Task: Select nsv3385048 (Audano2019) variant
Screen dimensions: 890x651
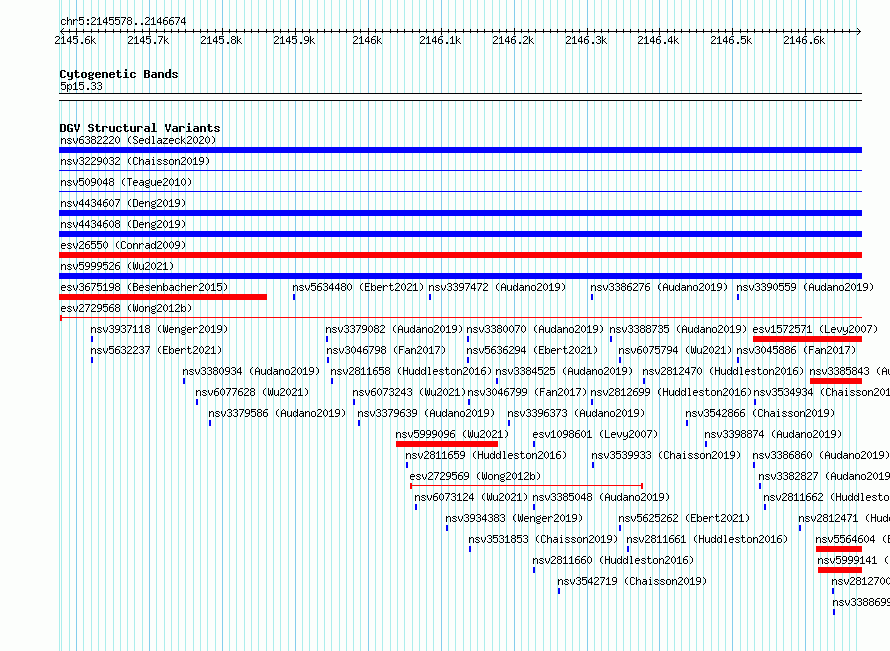Action: (x=601, y=497)
